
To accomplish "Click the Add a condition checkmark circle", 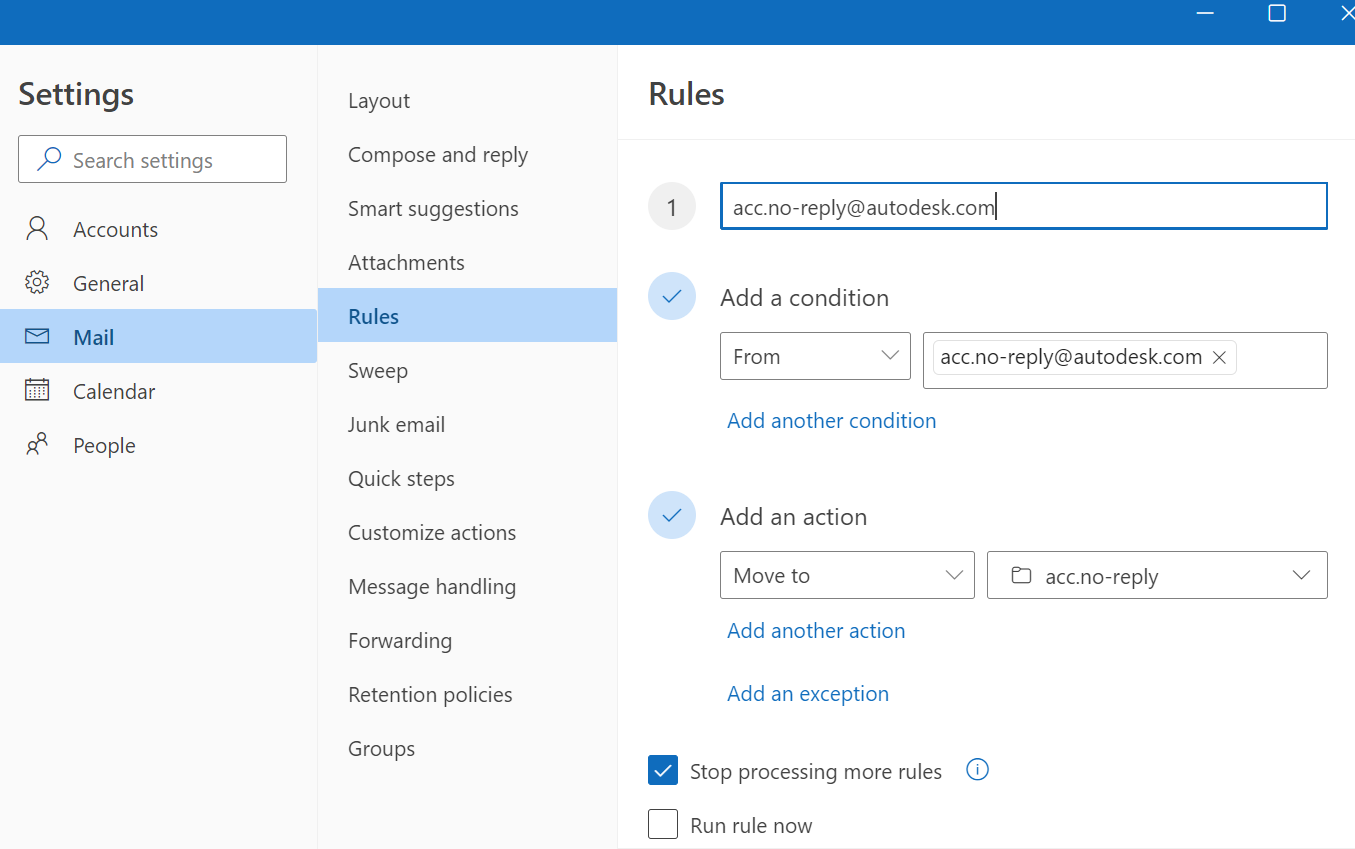I will [672, 296].
